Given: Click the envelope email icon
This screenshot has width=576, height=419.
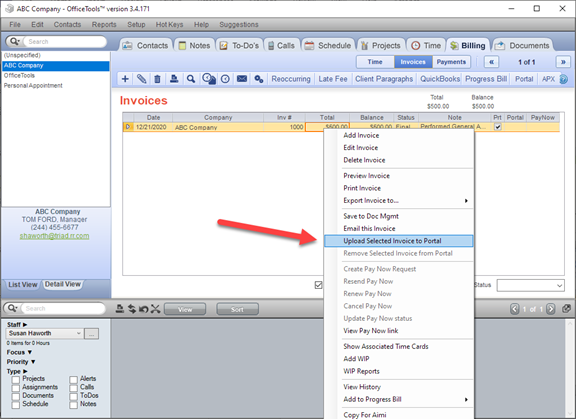Looking at the screenshot, I should coord(242,79).
